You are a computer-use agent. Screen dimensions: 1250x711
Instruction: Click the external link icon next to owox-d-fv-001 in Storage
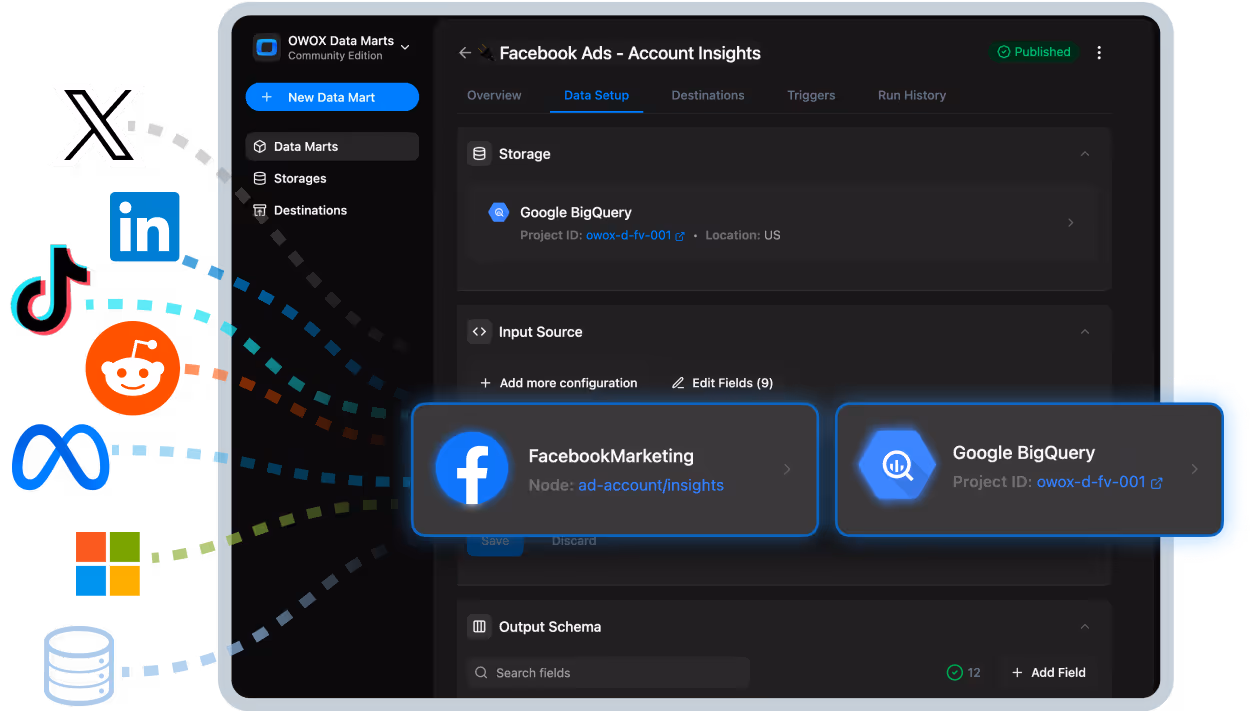pos(680,236)
